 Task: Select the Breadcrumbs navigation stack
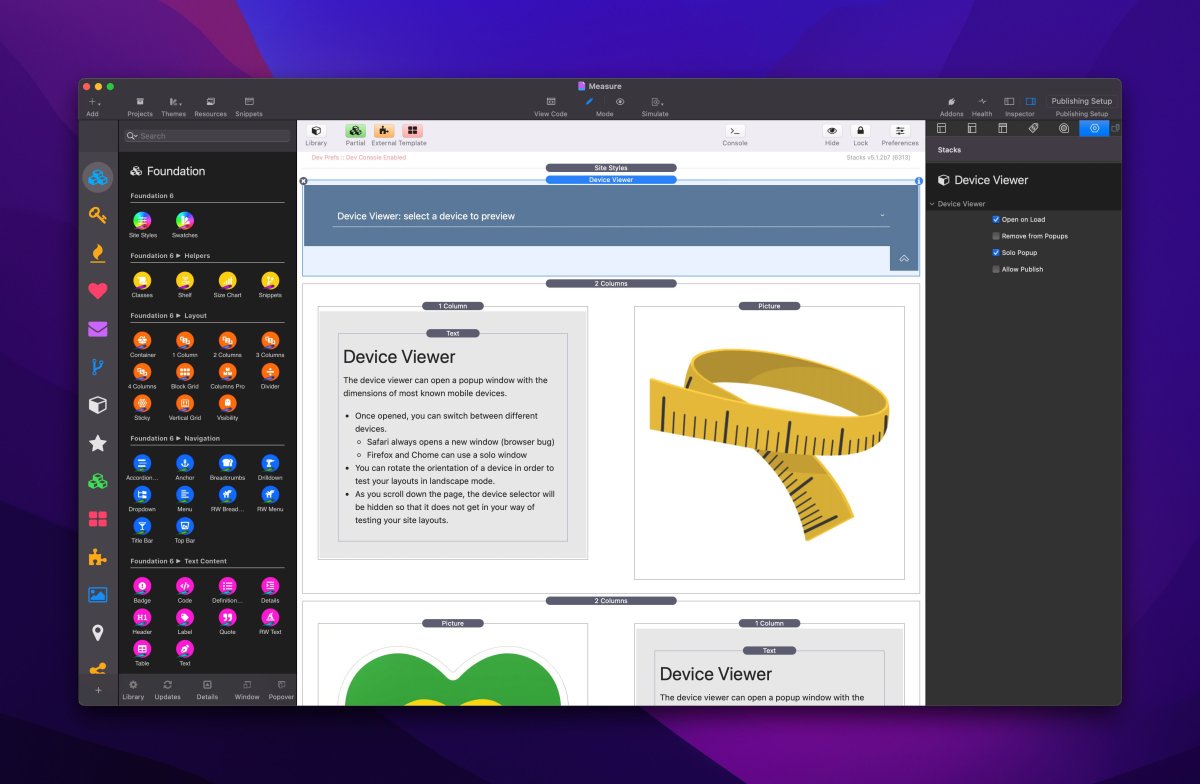(228, 463)
